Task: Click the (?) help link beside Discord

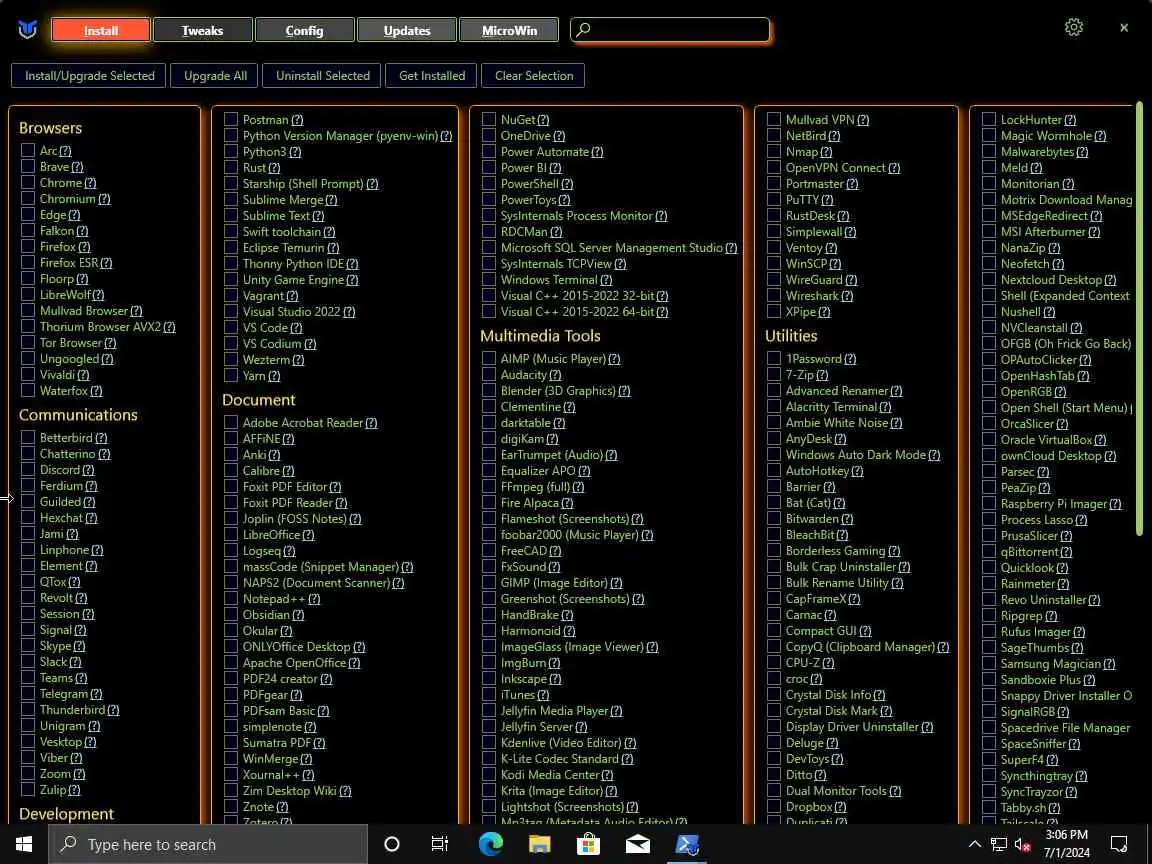Action: (x=88, y=470)
